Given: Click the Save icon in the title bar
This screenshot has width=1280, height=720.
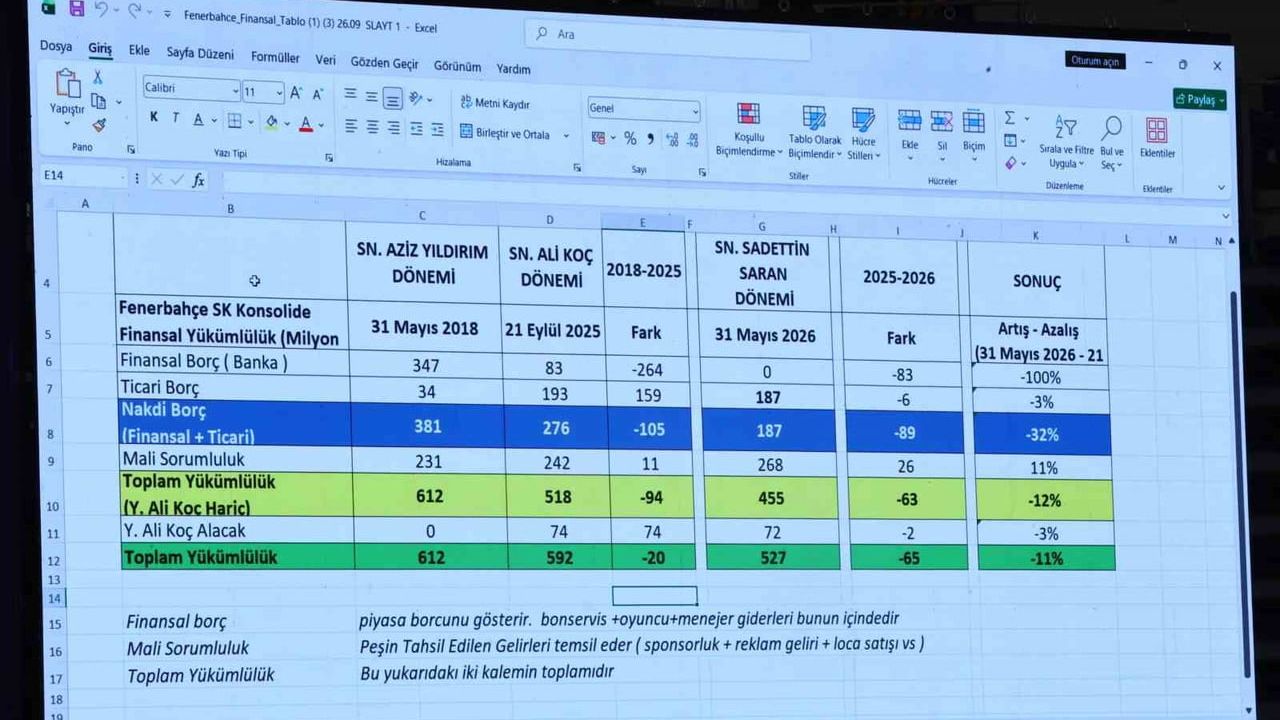Looking at the screenshot, I should [x=77, y=9].
